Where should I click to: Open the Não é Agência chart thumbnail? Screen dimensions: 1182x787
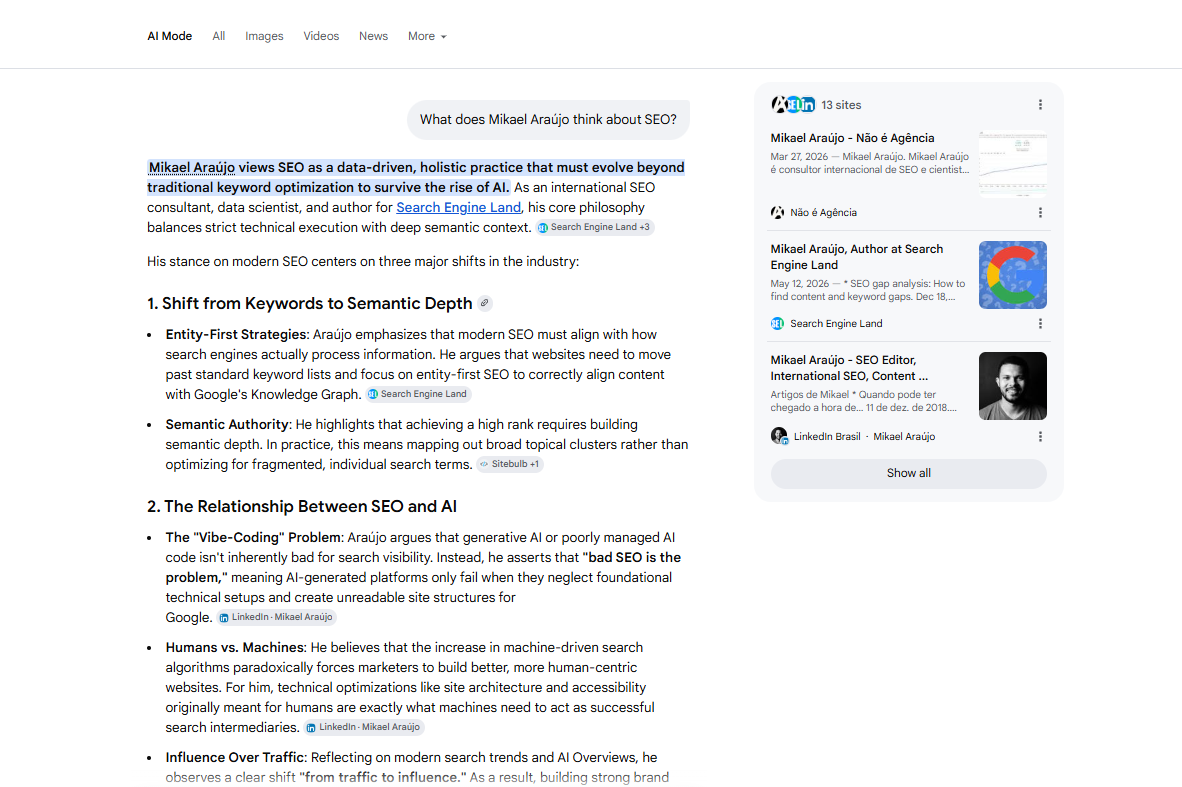coord(1012,164)
